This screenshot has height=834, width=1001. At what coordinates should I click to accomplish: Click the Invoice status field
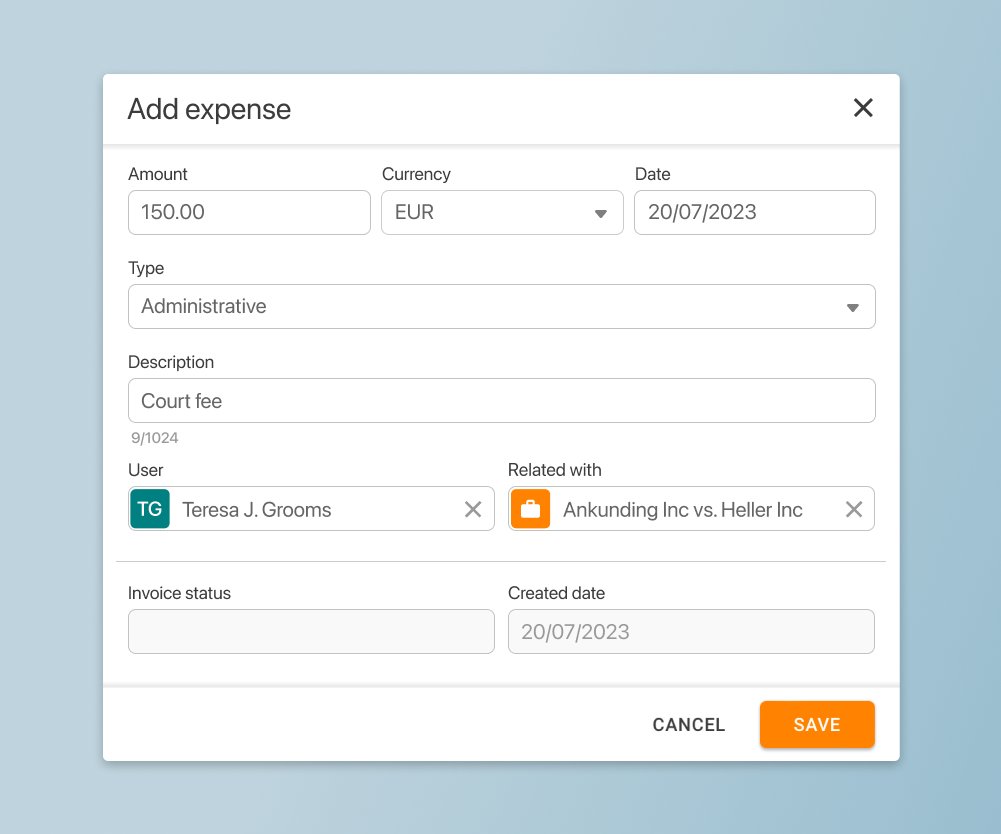tap(312, 632)
